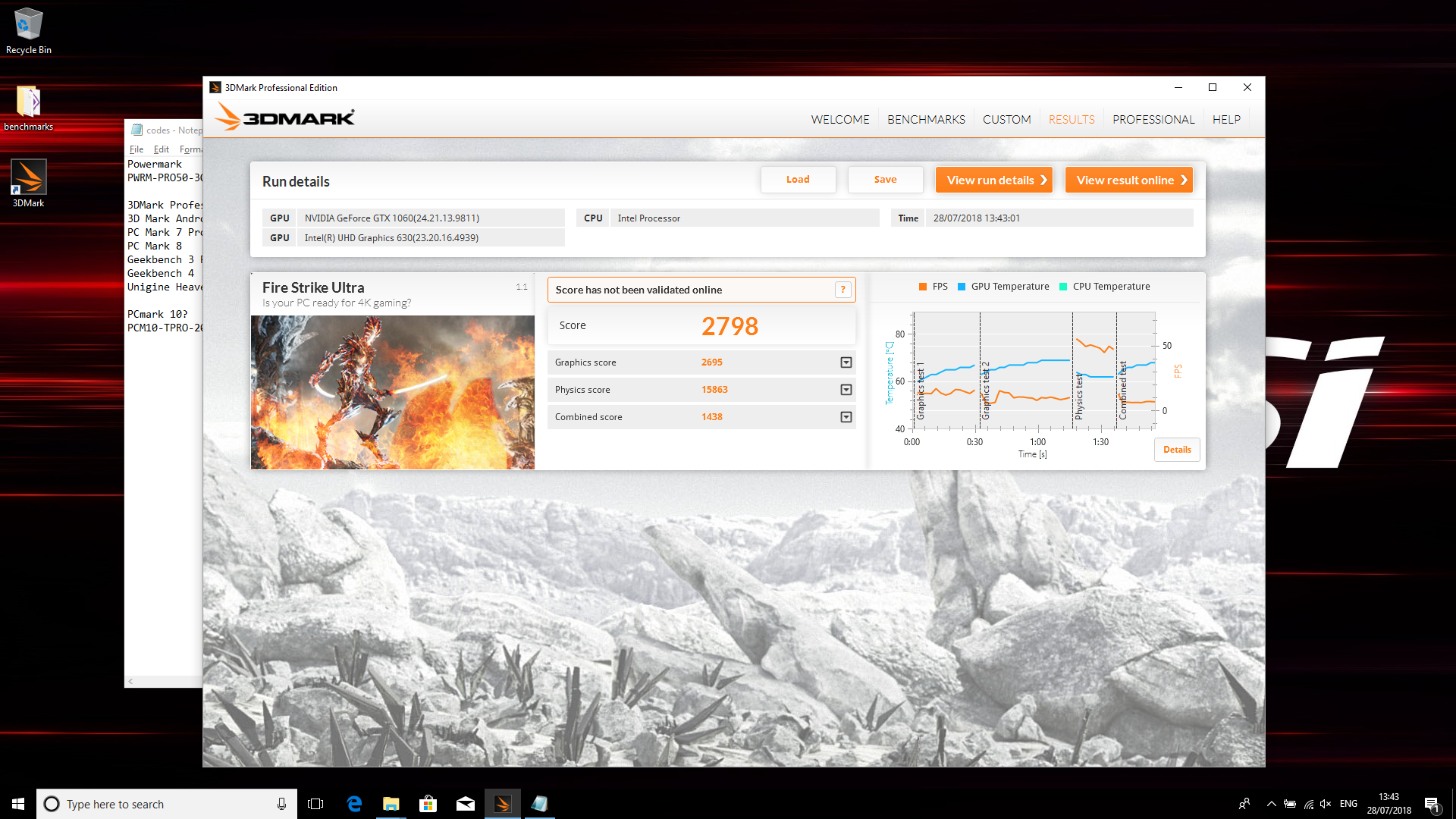Open Task View on taskbar
This screenshot has height=819, width=1456.
click(315, 804)
